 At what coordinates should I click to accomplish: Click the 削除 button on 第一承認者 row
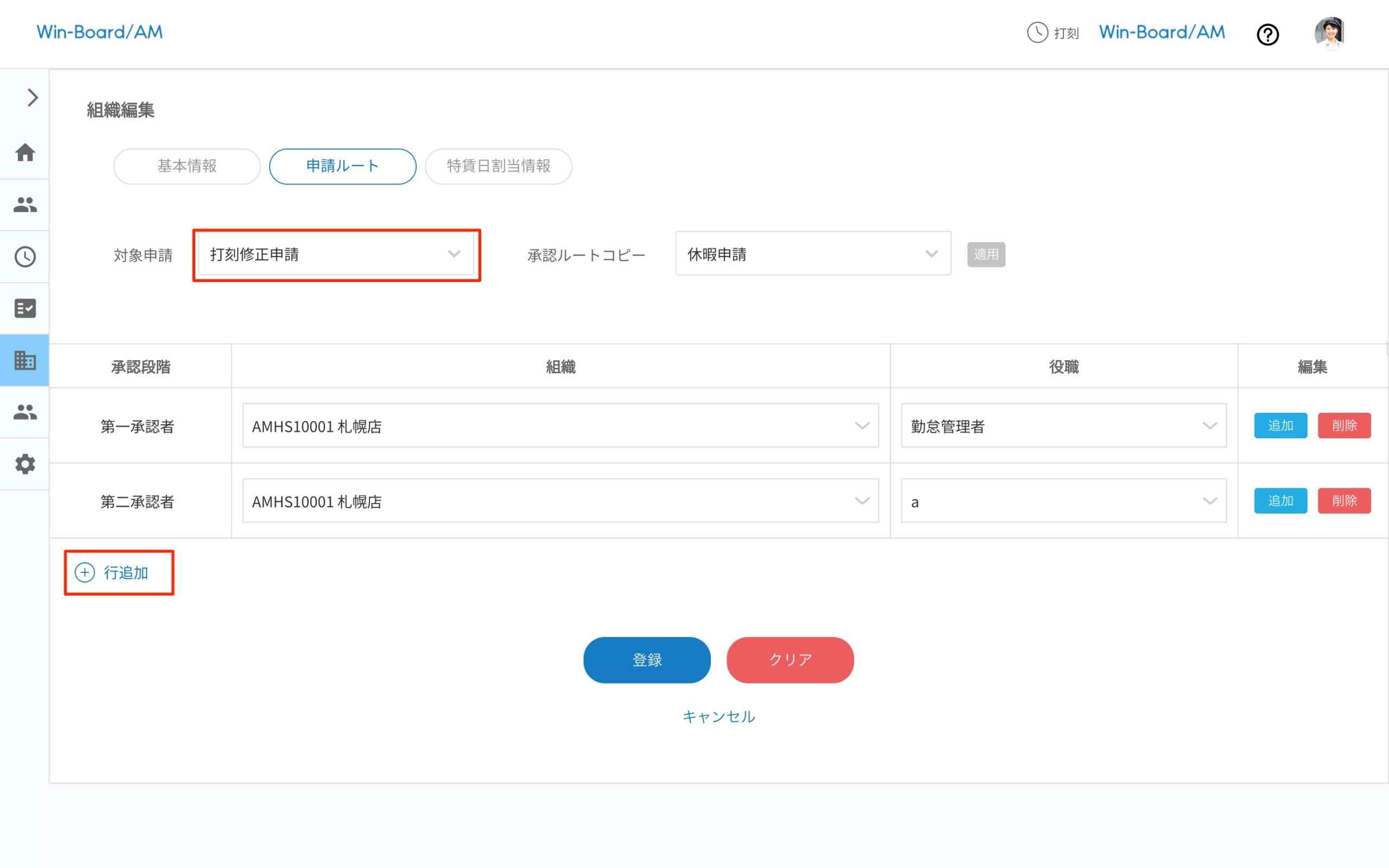point(1343,425)
